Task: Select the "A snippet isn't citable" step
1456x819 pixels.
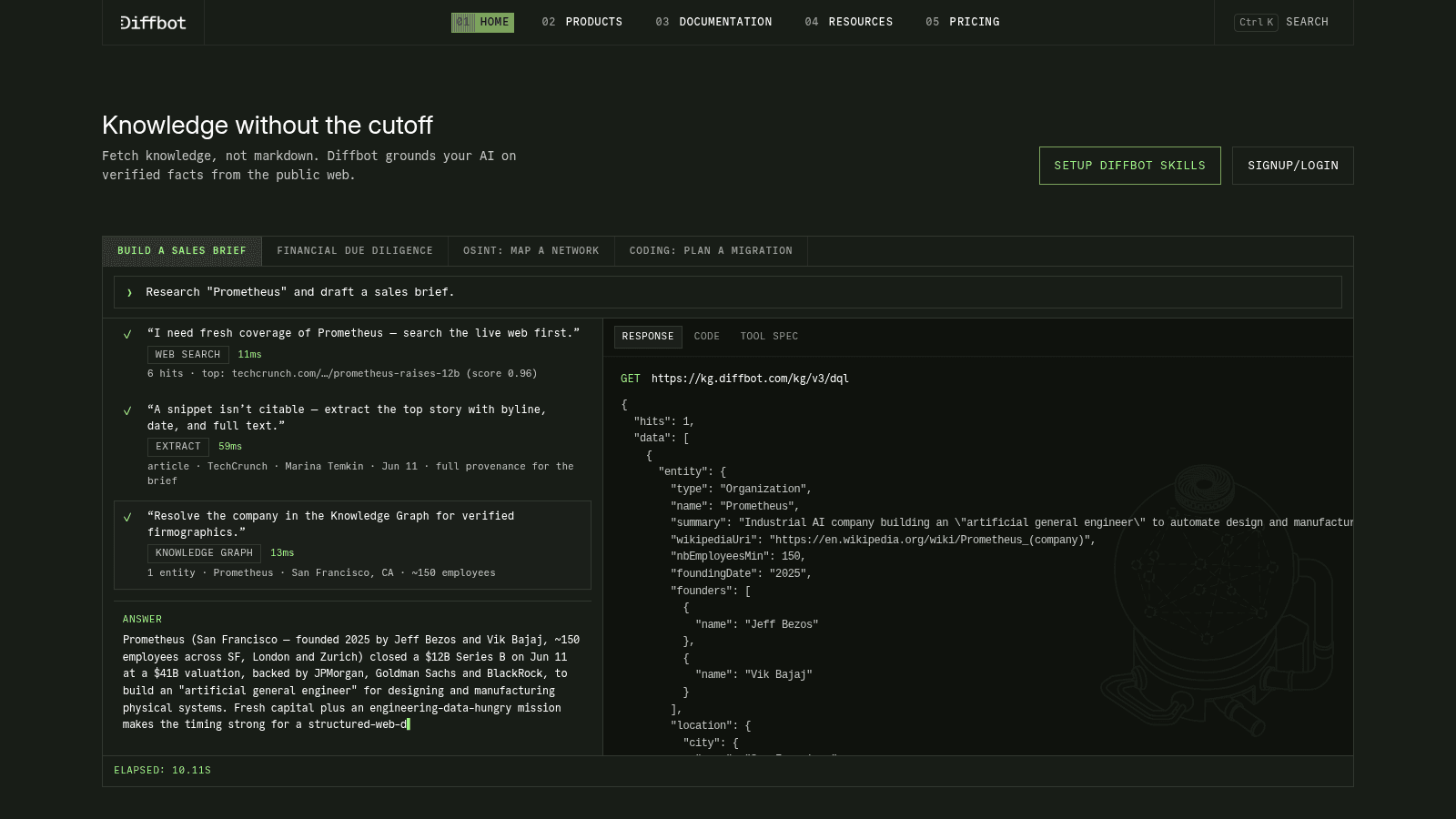Action: coord(352,445)
